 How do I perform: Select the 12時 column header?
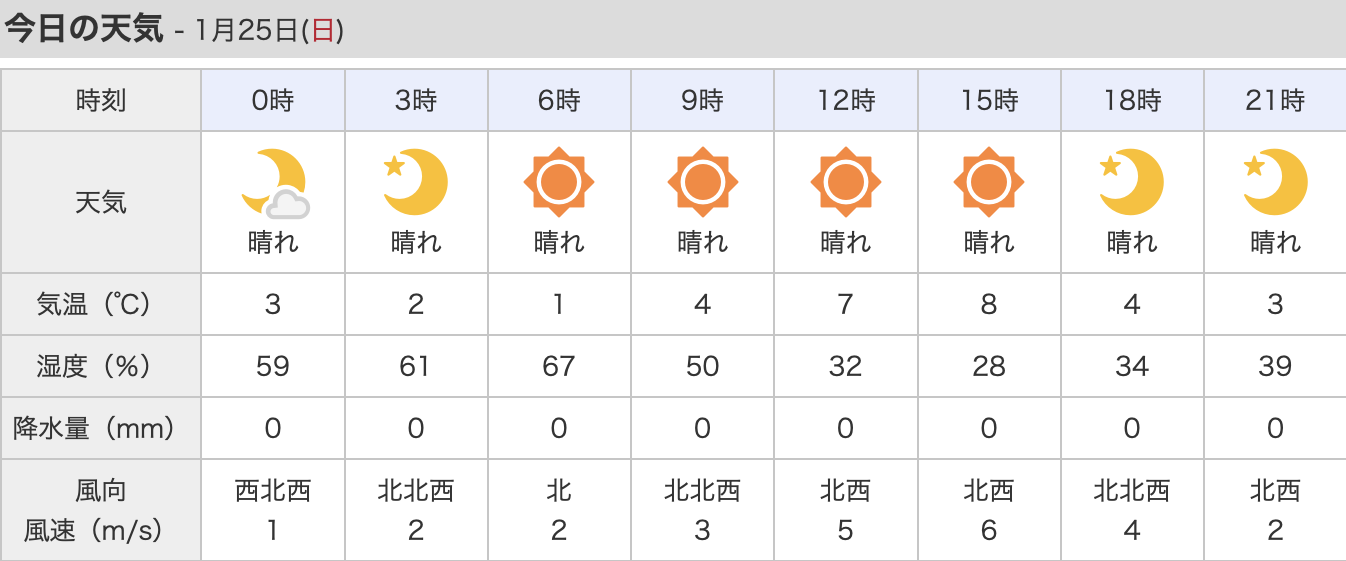(x=846, y=101)
